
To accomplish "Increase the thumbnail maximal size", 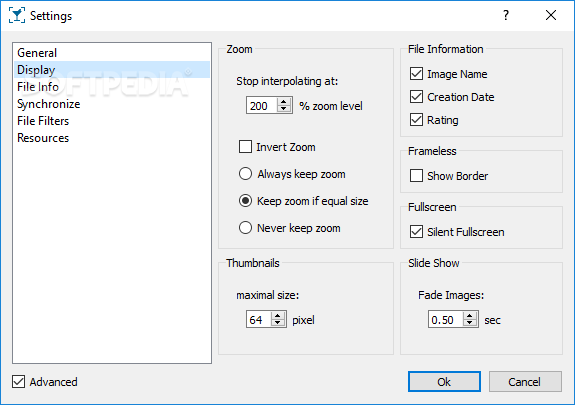I will (x=278, y=316).
